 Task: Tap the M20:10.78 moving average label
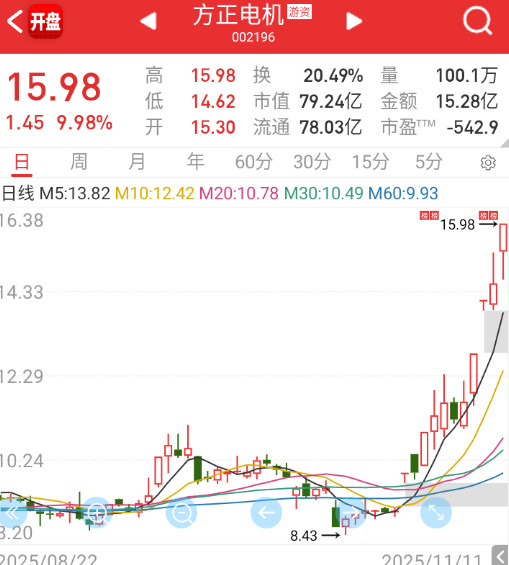[239, 193]
